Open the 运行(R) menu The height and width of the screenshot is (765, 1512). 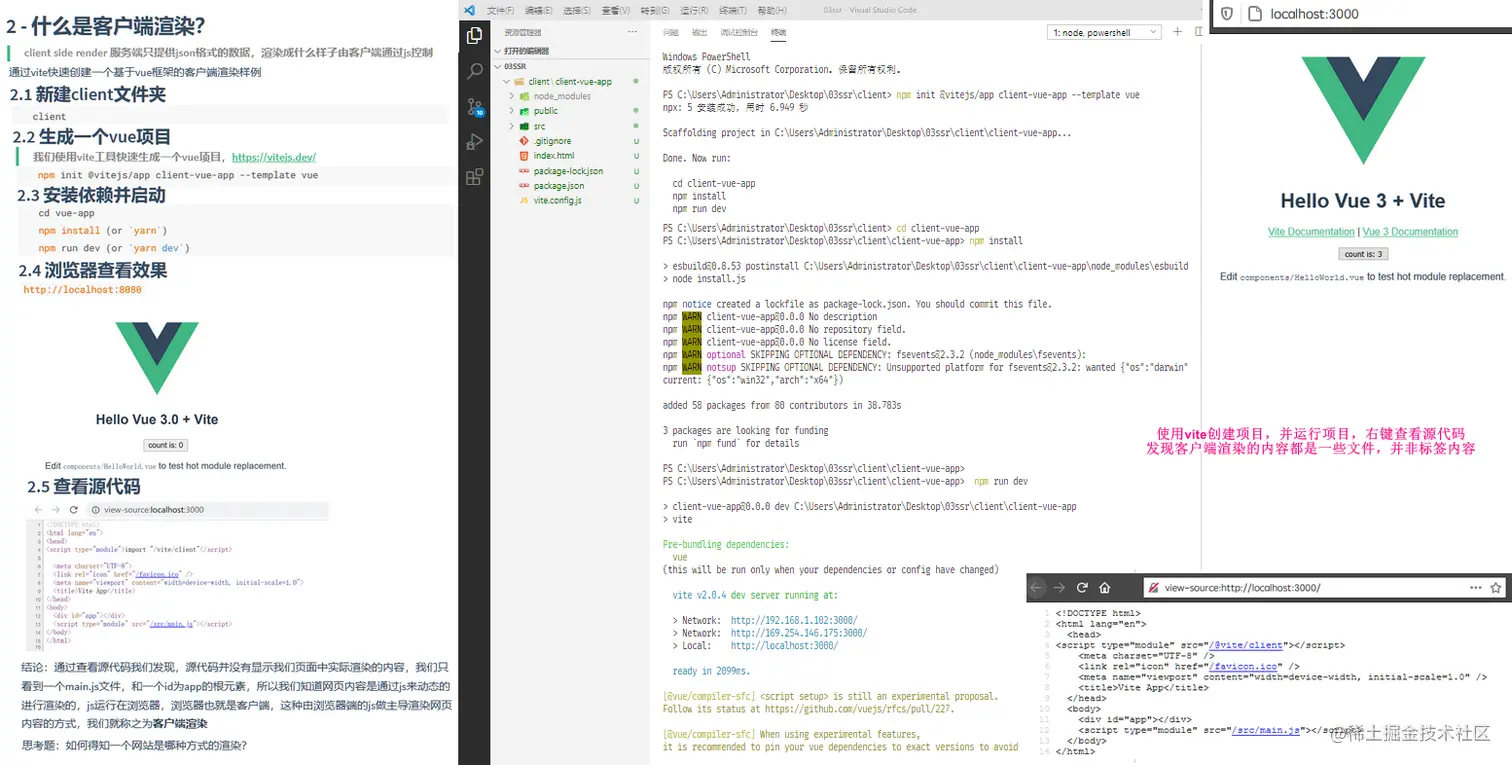[x=694, y=10]
